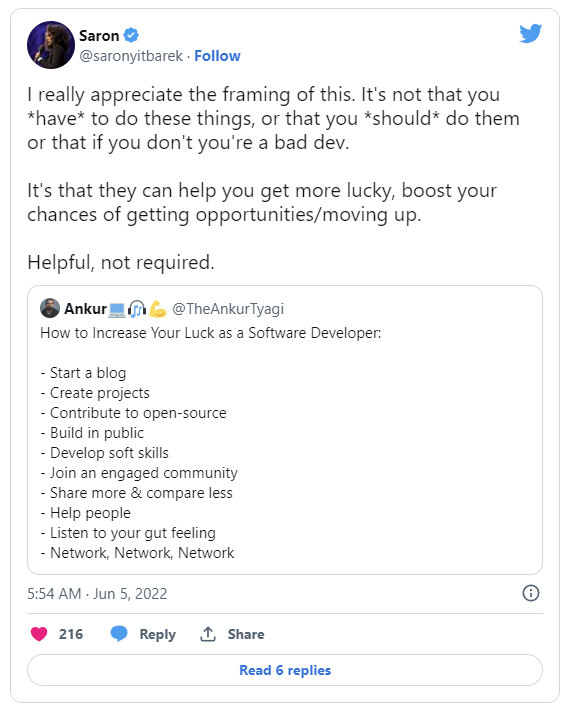Click the 5:54 AM · Jun 5, 2022 timestamp

point(97,594)
